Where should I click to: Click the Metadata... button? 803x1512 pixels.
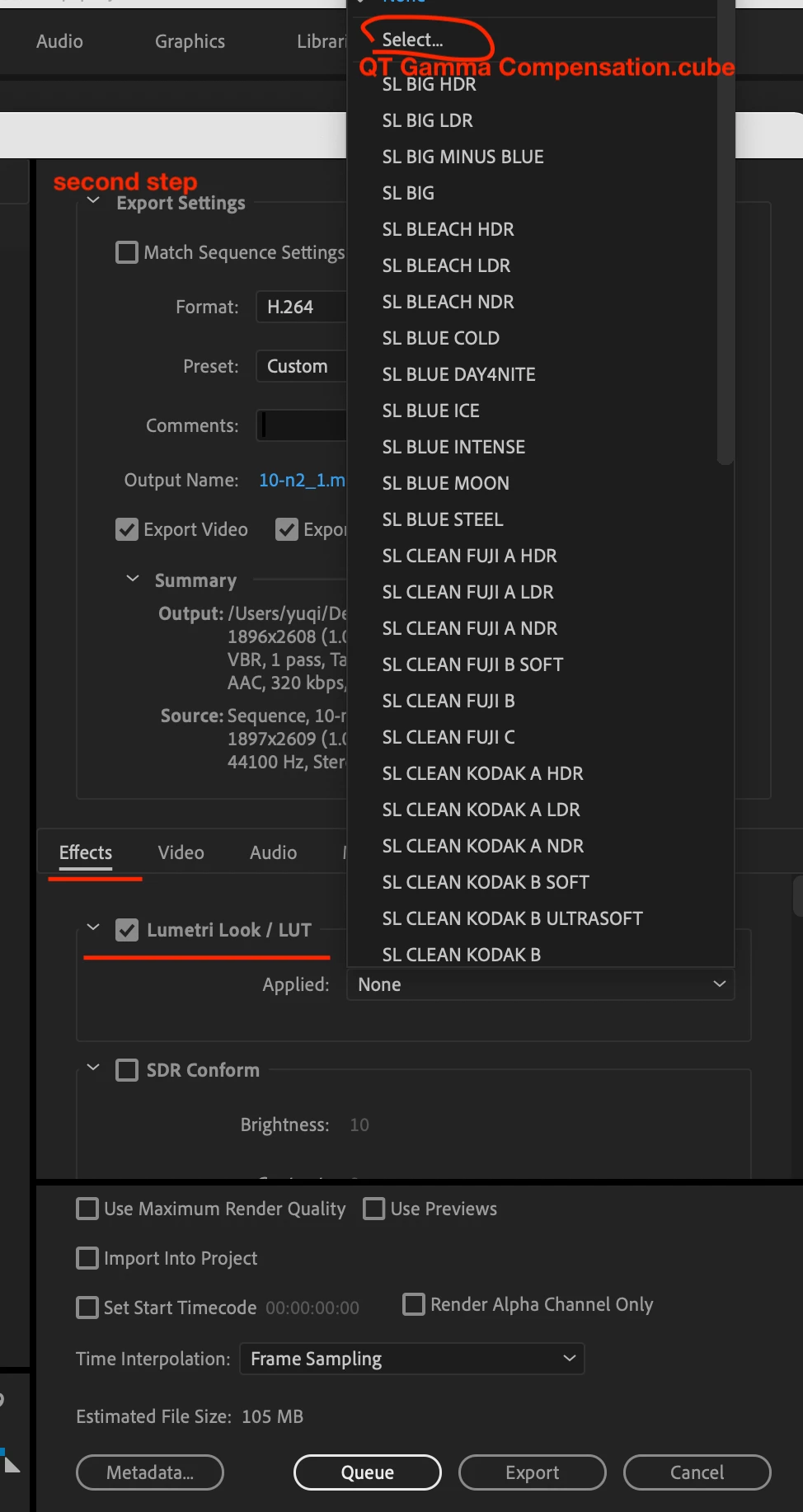(150, 1472)
